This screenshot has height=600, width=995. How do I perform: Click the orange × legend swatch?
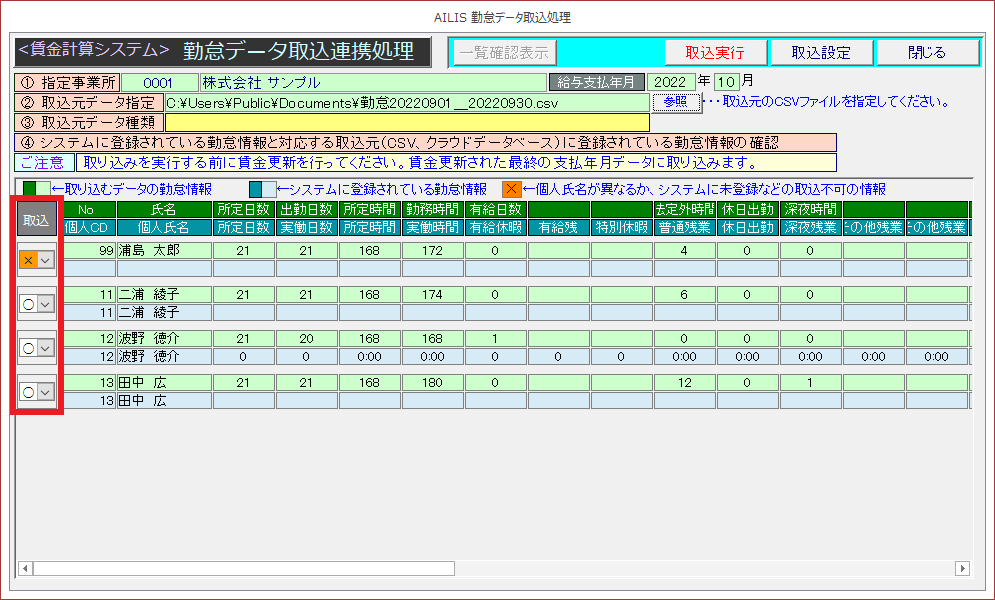pos(510,189)
